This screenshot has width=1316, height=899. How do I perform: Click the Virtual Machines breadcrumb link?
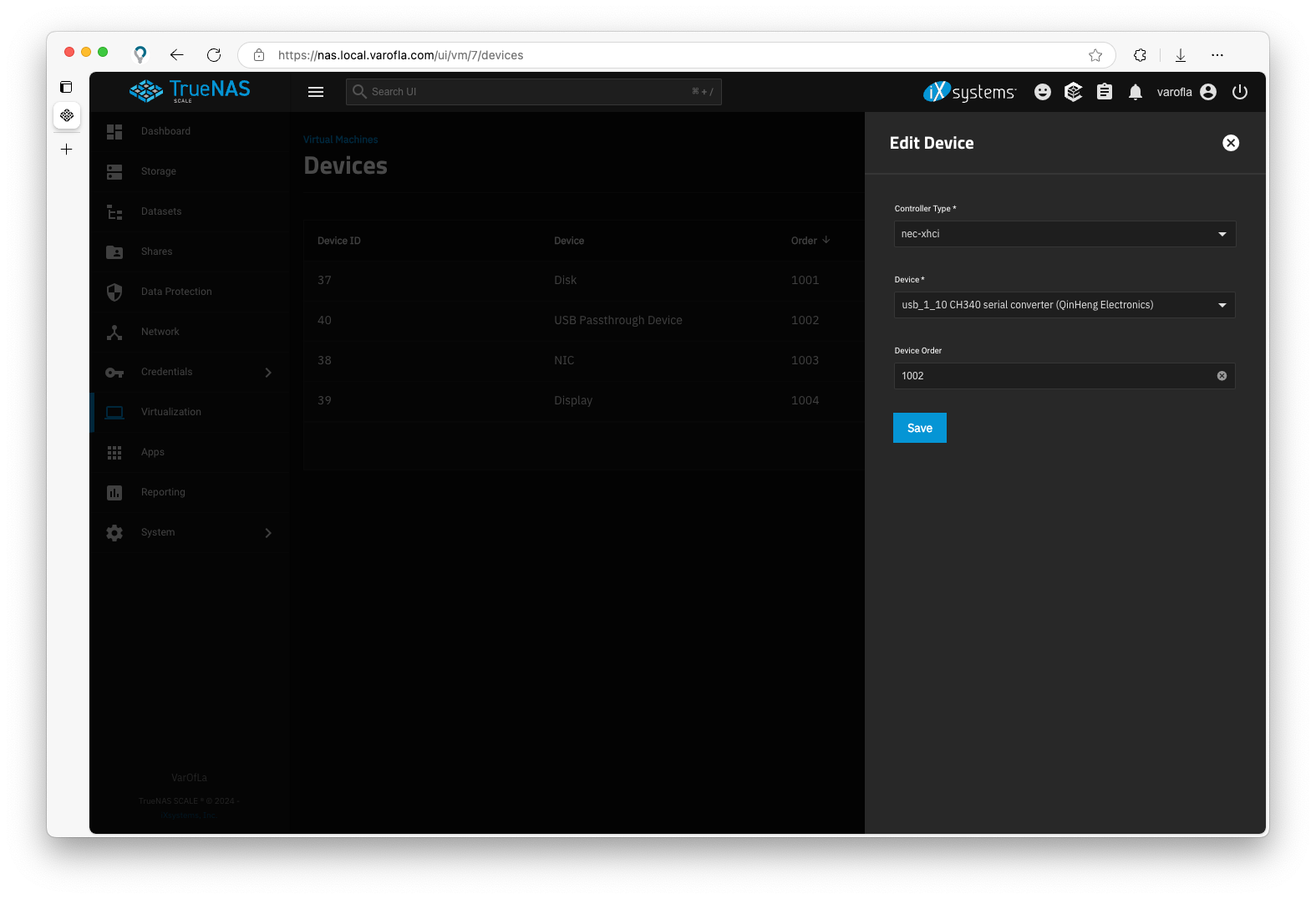341,140
